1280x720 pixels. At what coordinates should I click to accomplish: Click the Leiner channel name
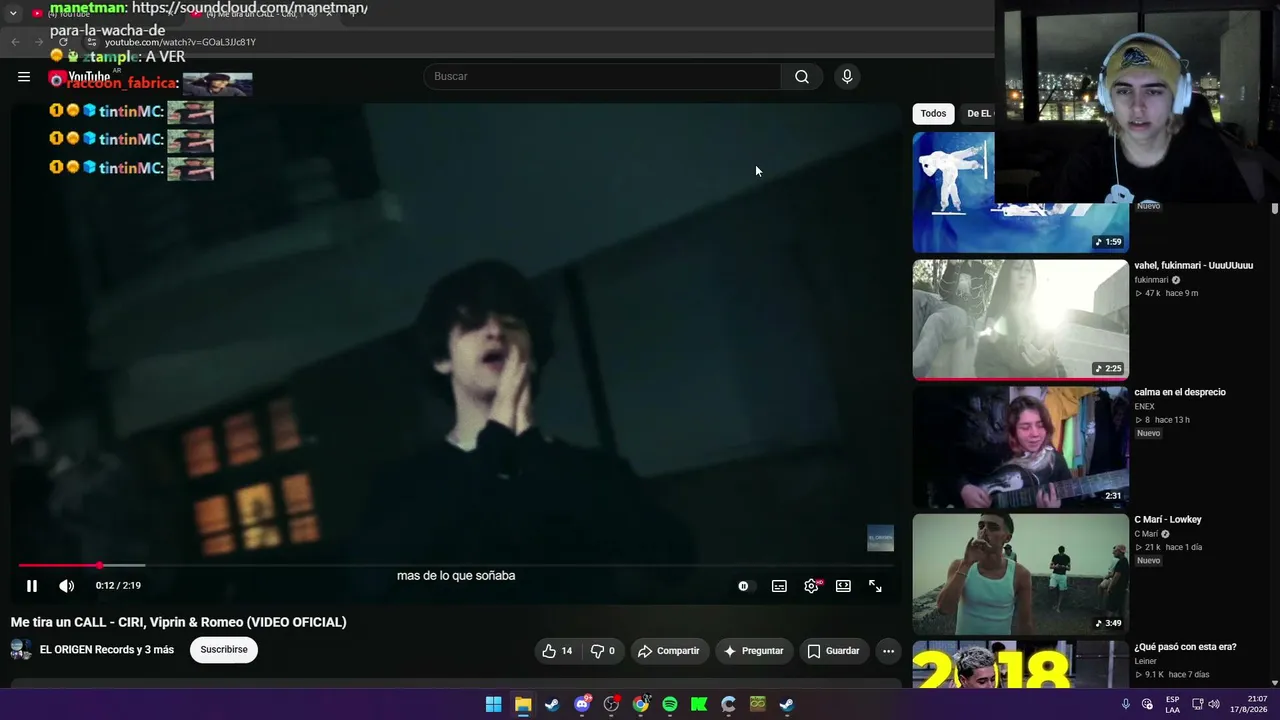(x=1145, y=661)
